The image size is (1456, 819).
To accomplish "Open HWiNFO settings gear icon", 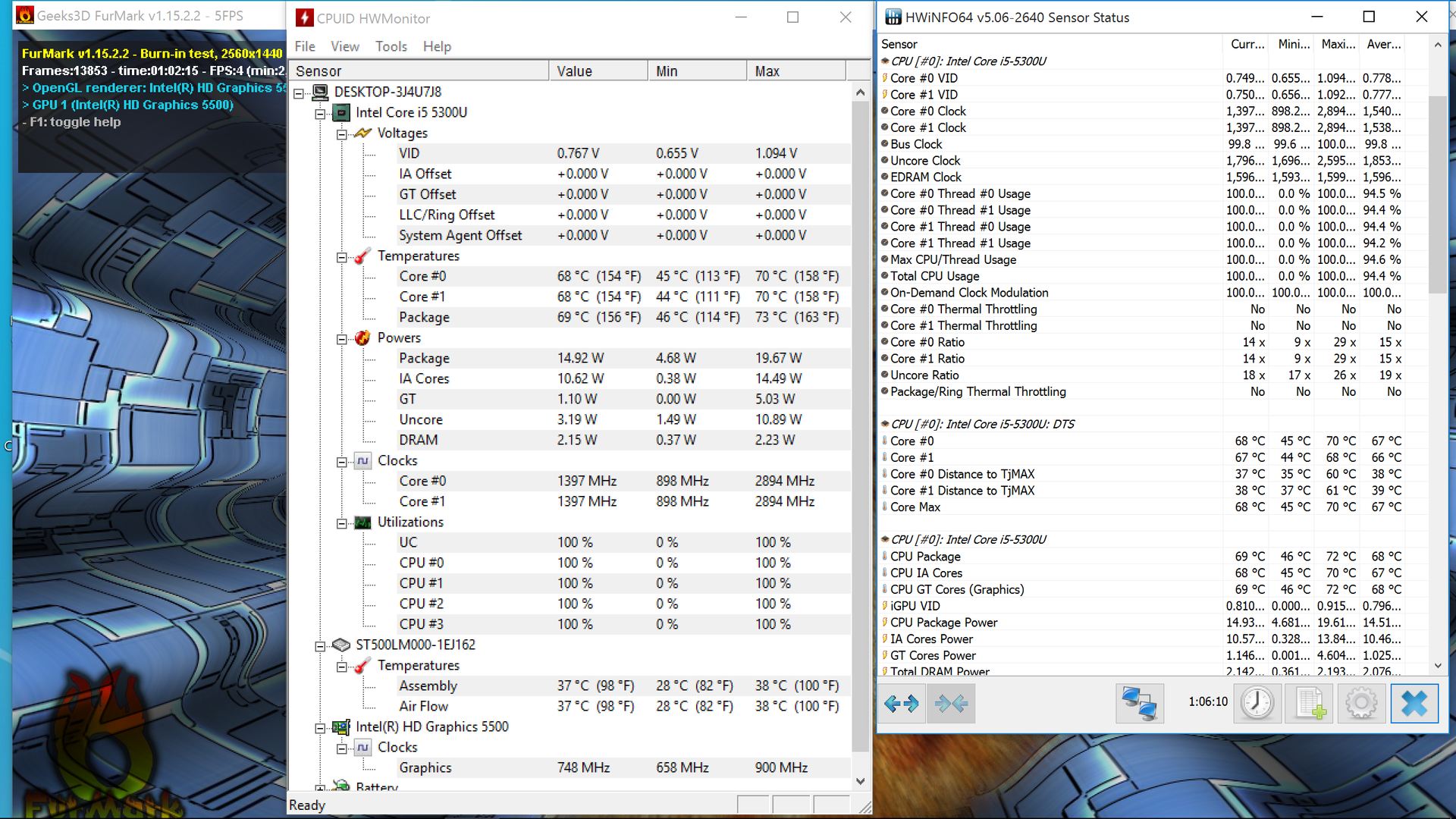I will (x=1361, y=704).
